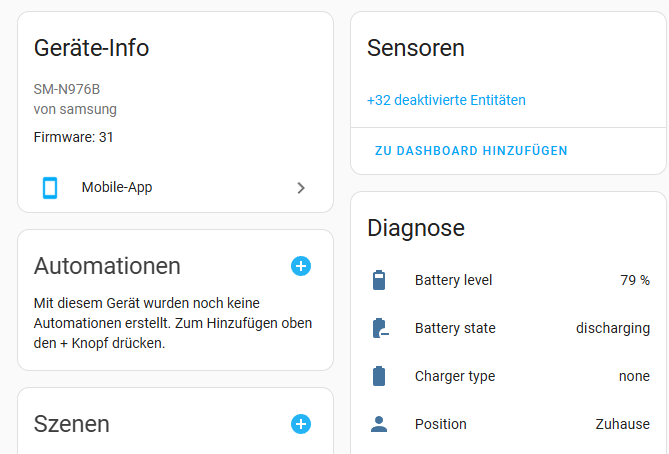Click the Position person icon
This screenshot has width=669, height=454.
[x=379, y=424]
